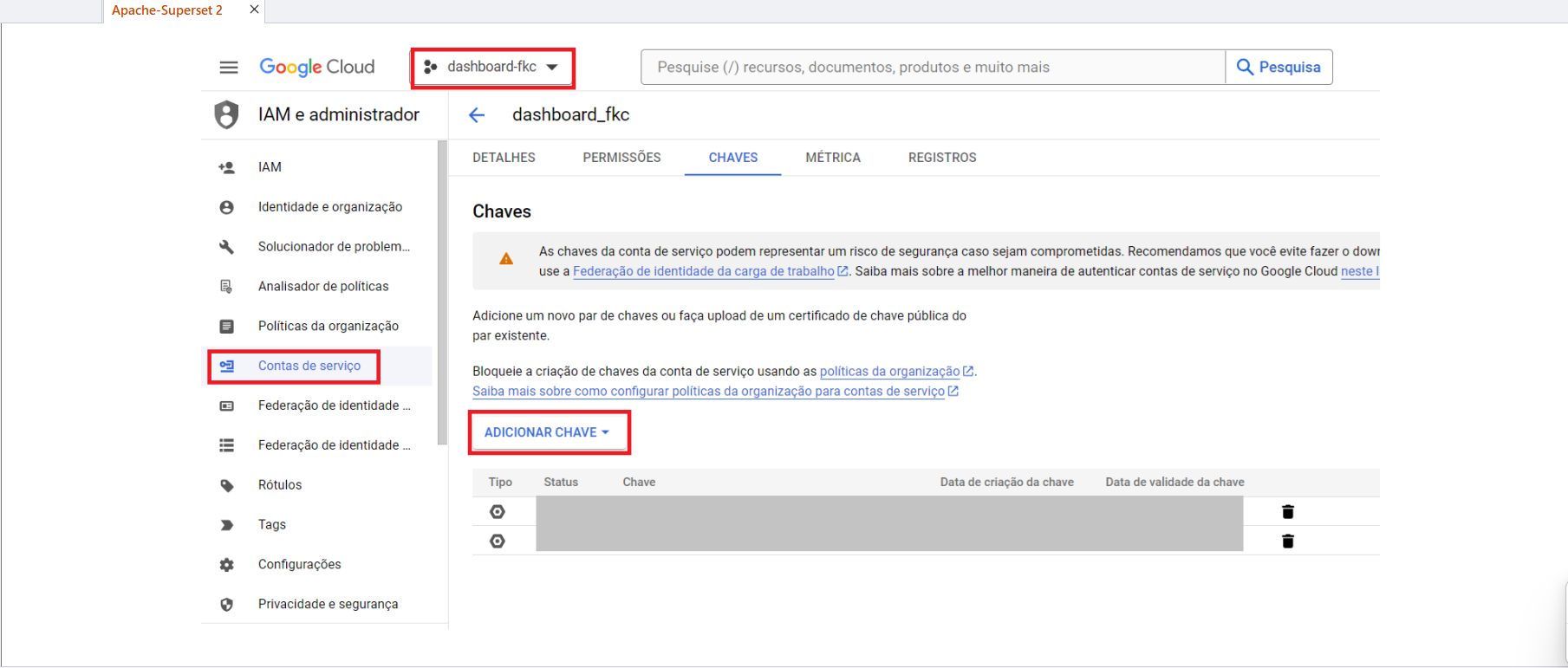Open Políticas da organização in sidebar
The height and width of the screenshot is (668, 1568).
(328, 327)
